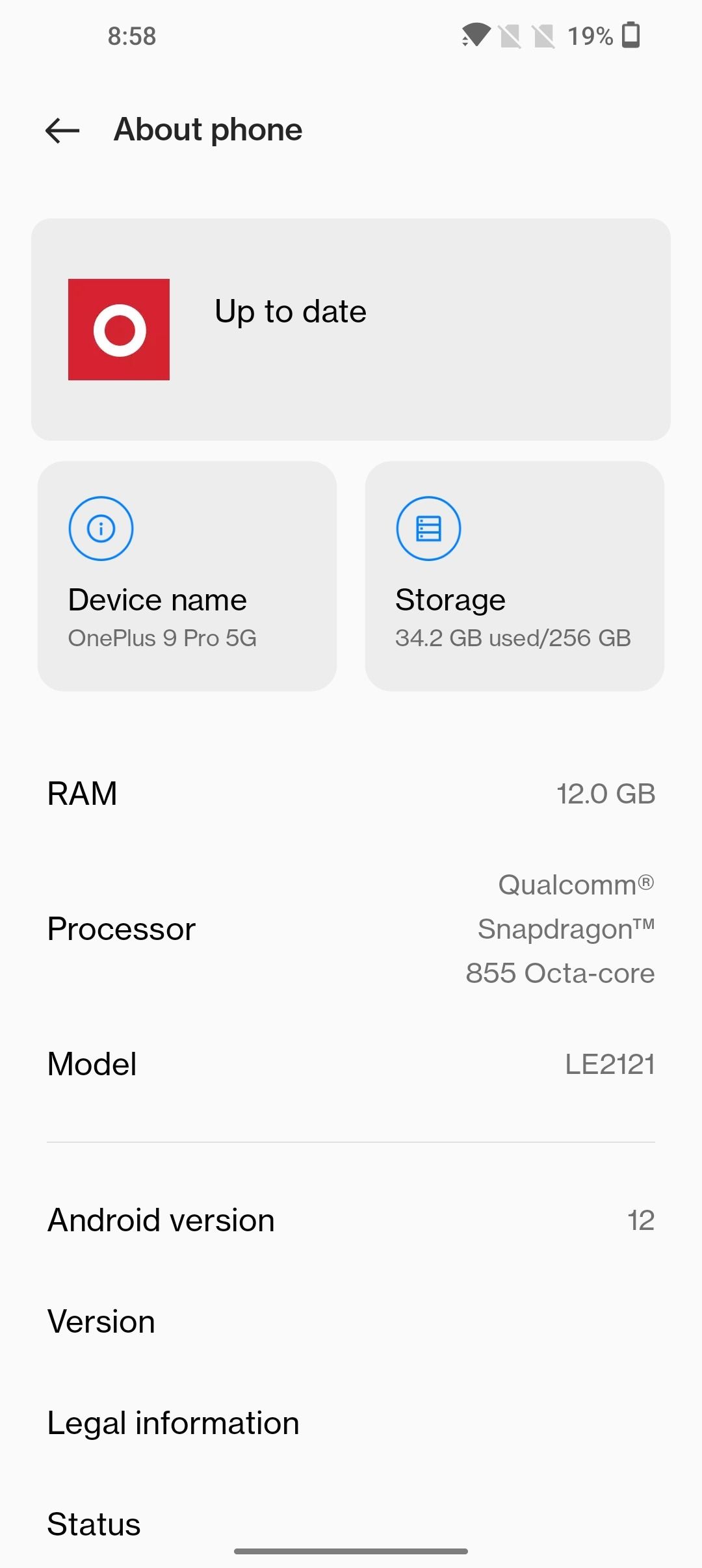The width and height of the screenshot is (702, 1568).
Task: Tap the Storage drive icon
Action: pyautogui.click(x=428, y=529)
